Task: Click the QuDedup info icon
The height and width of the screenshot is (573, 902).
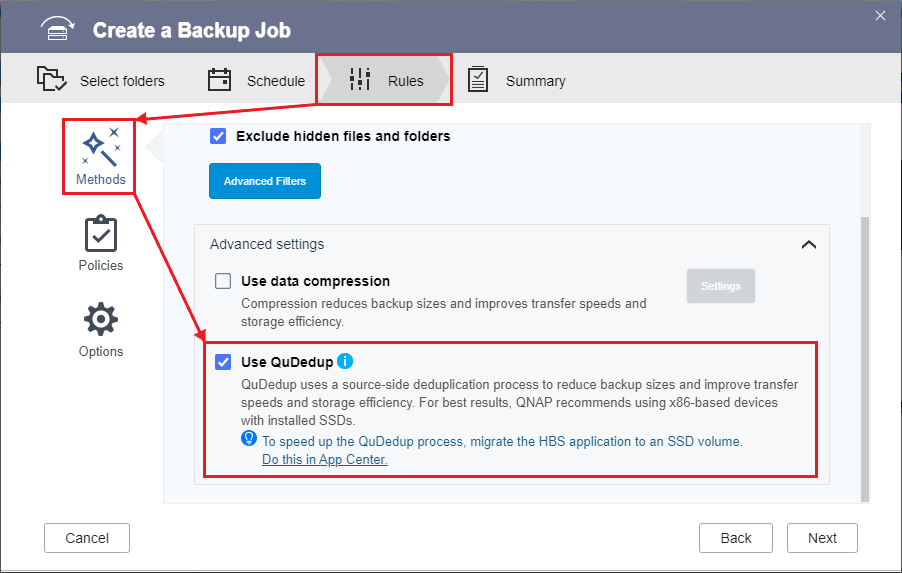Action: tap(345, 361)
